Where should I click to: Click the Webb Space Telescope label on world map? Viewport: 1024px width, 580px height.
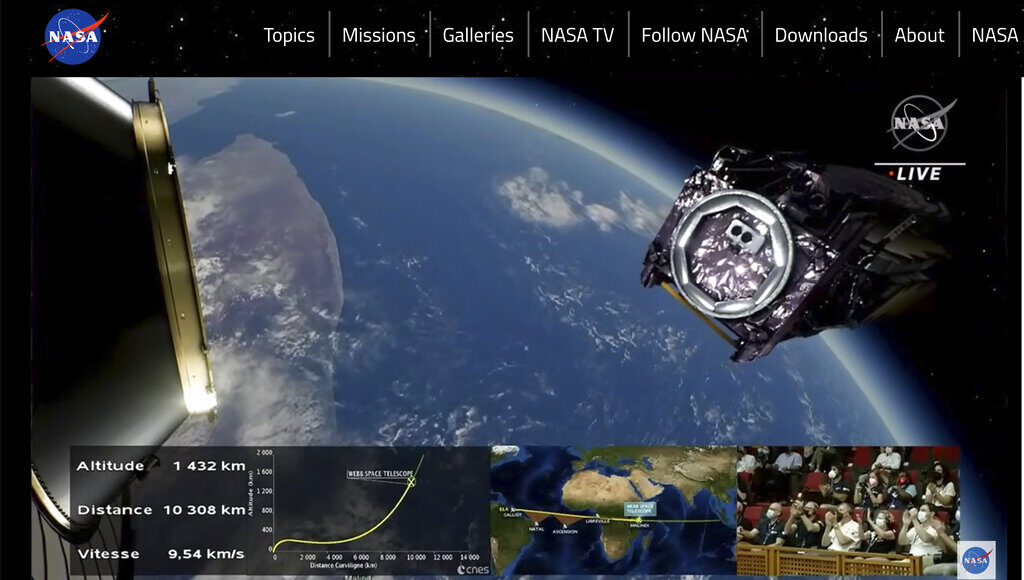pos(640,509)
